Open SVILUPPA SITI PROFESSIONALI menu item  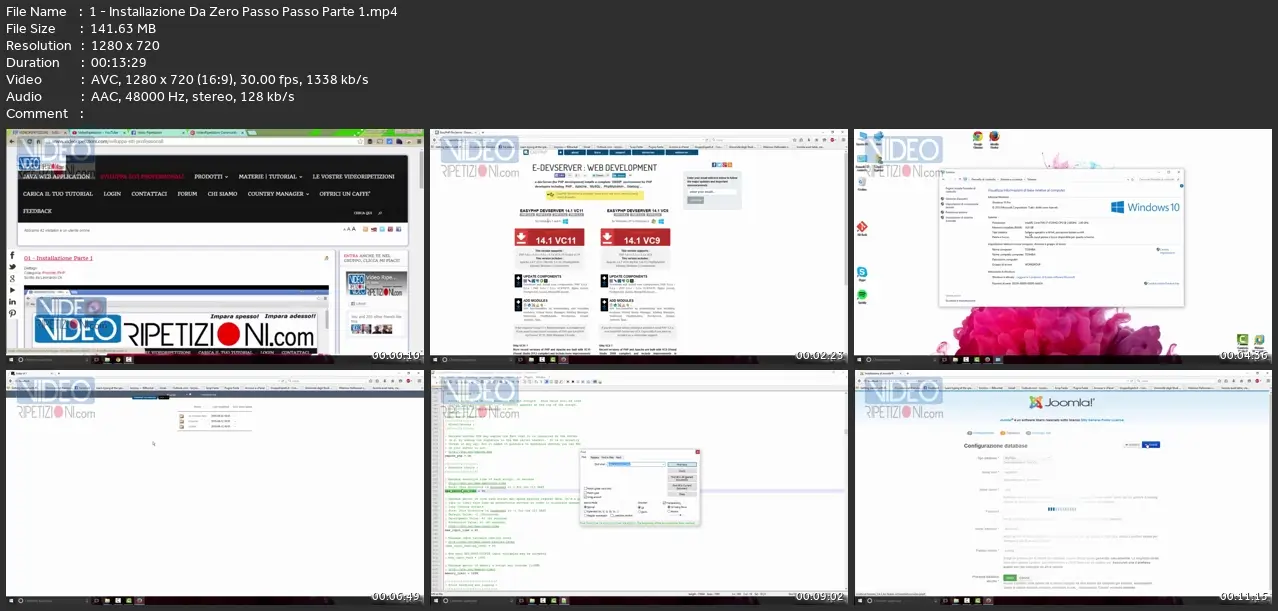click(142, 177)
